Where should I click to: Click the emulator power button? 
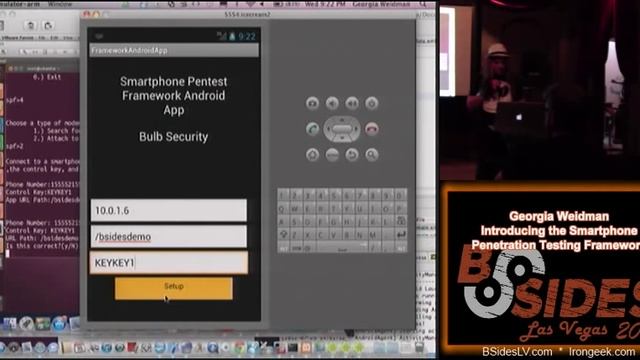point(371,103)
